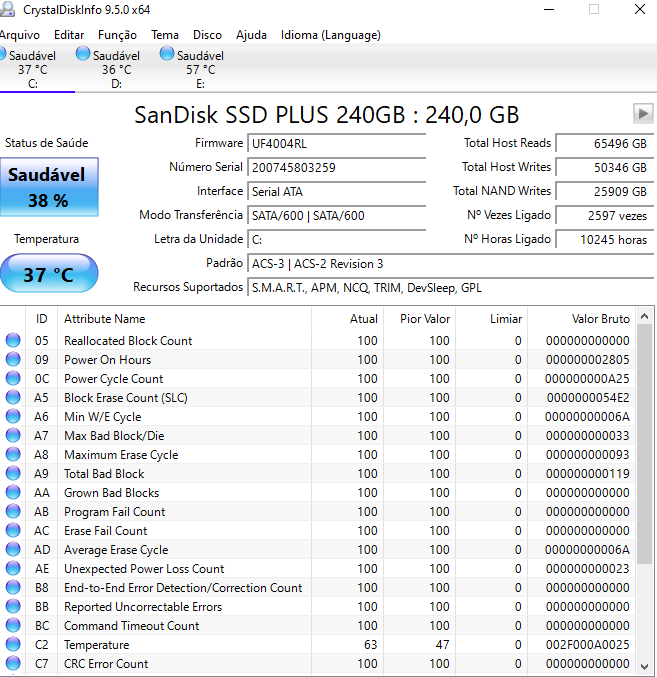Open the Disco menu
The width and height of the screenshot is (657, 677).
(x=207, y=35)
